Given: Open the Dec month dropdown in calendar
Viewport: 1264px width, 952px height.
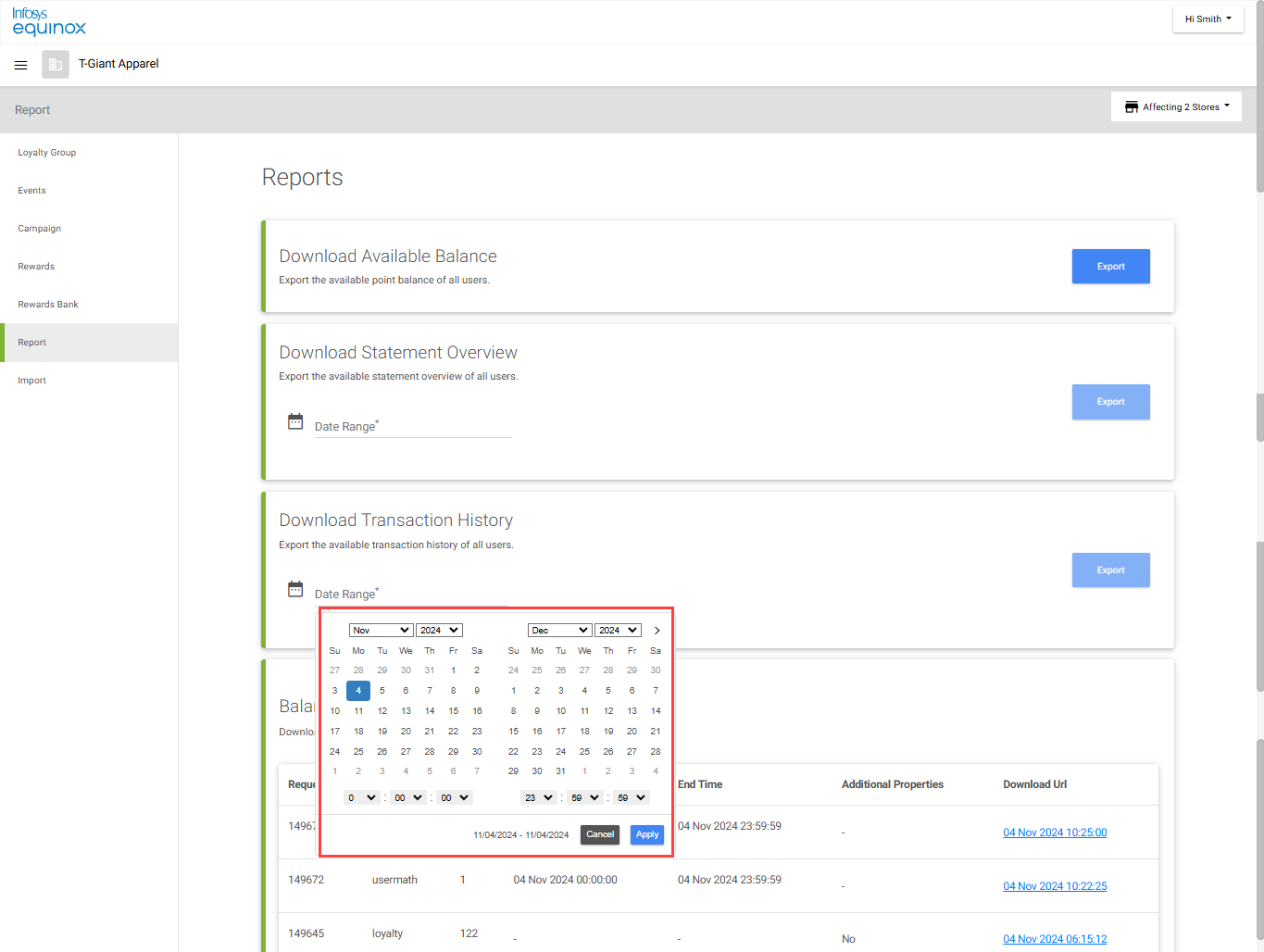Looking at the screenshot, I should [559, 631].
